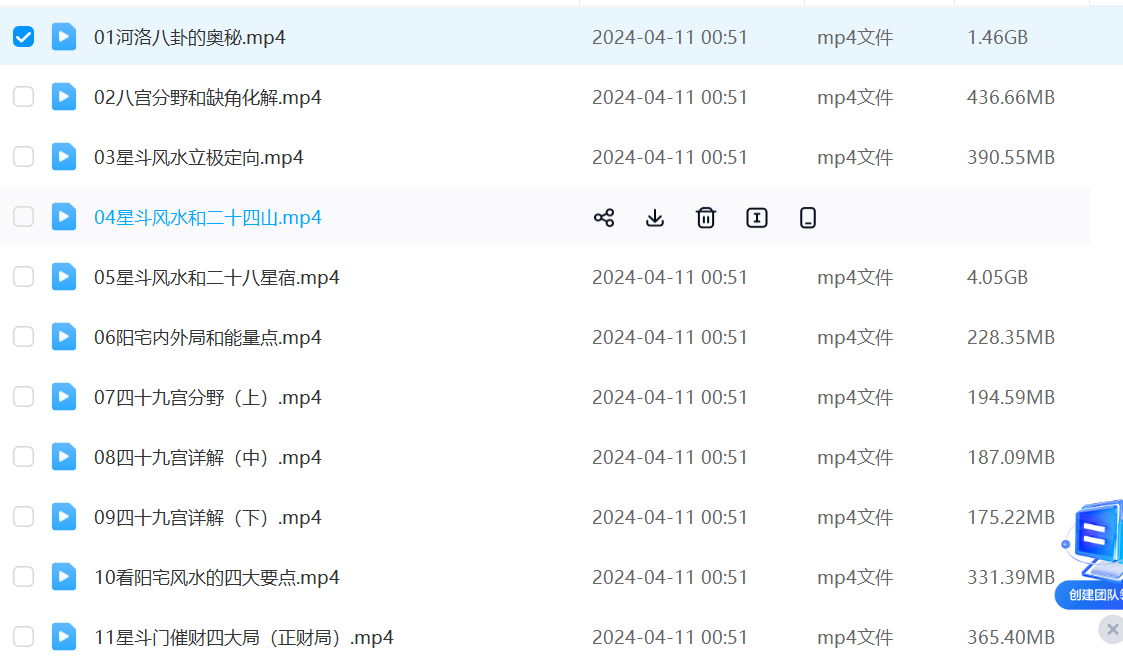
Task: Click the 4.05GB size cell of file 05
Action: (997, 277)
